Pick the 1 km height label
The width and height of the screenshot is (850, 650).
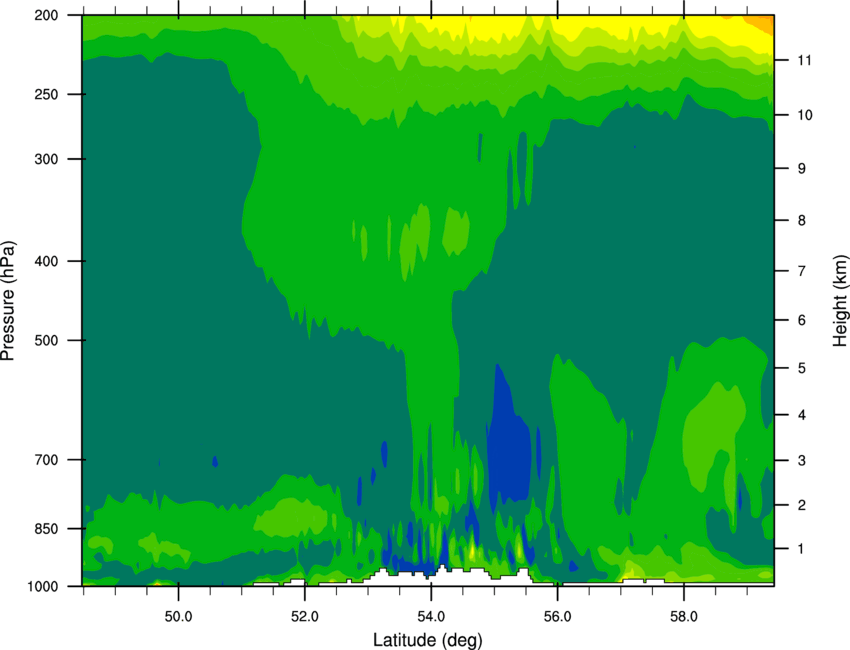coord(801,549)
